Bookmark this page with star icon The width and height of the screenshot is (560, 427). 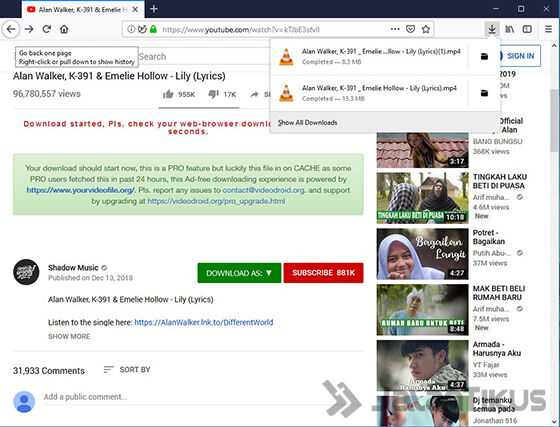click(426, 29)
